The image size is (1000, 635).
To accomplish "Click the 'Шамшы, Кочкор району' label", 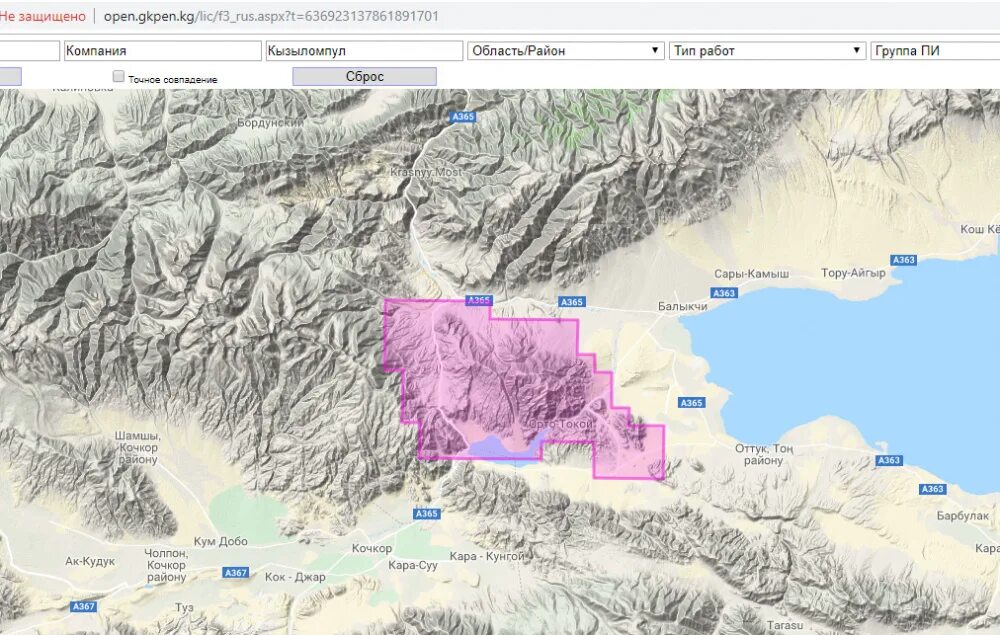I will [137, 448].
